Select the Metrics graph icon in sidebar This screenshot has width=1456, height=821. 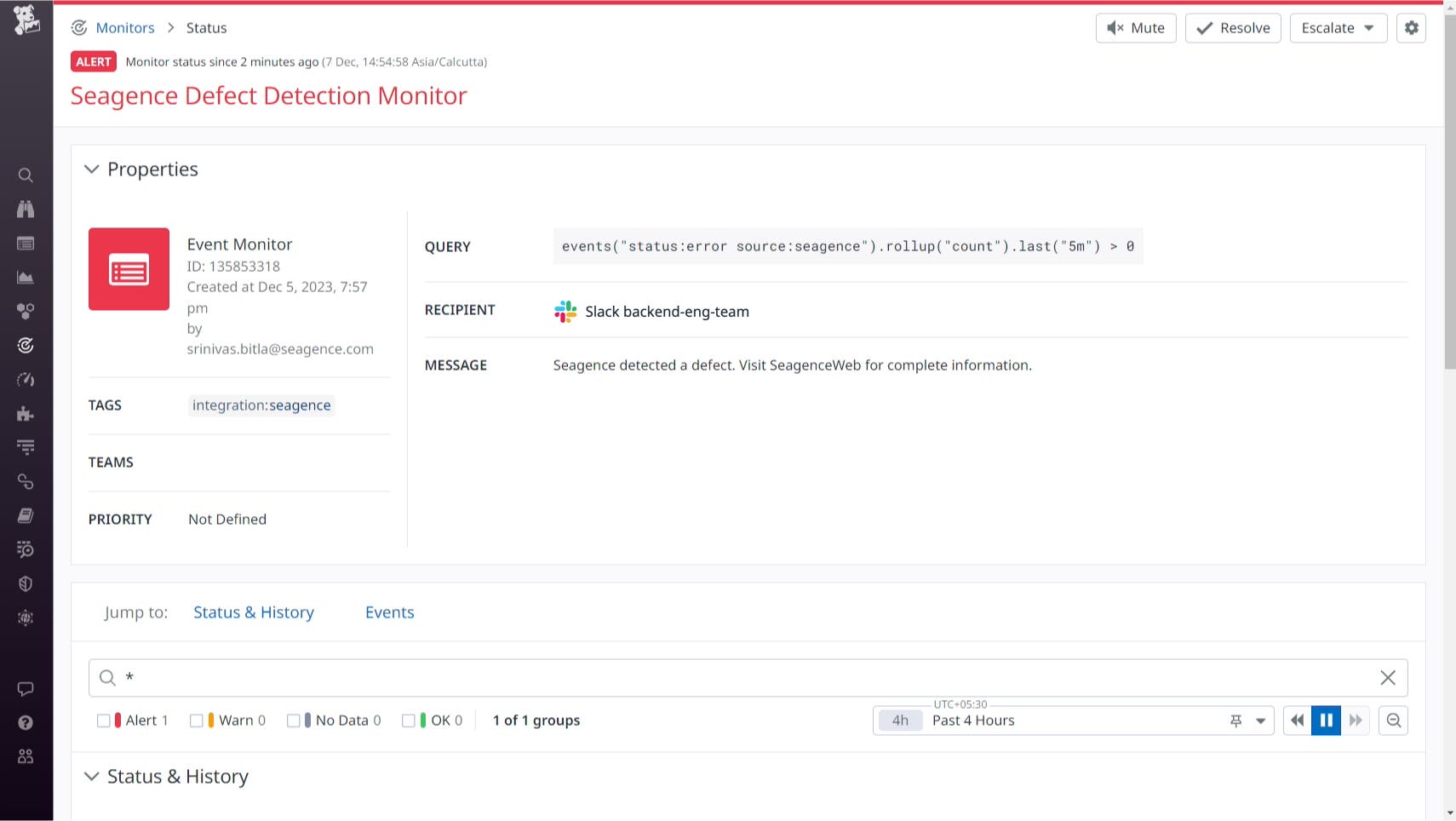[x=26, y=277]
